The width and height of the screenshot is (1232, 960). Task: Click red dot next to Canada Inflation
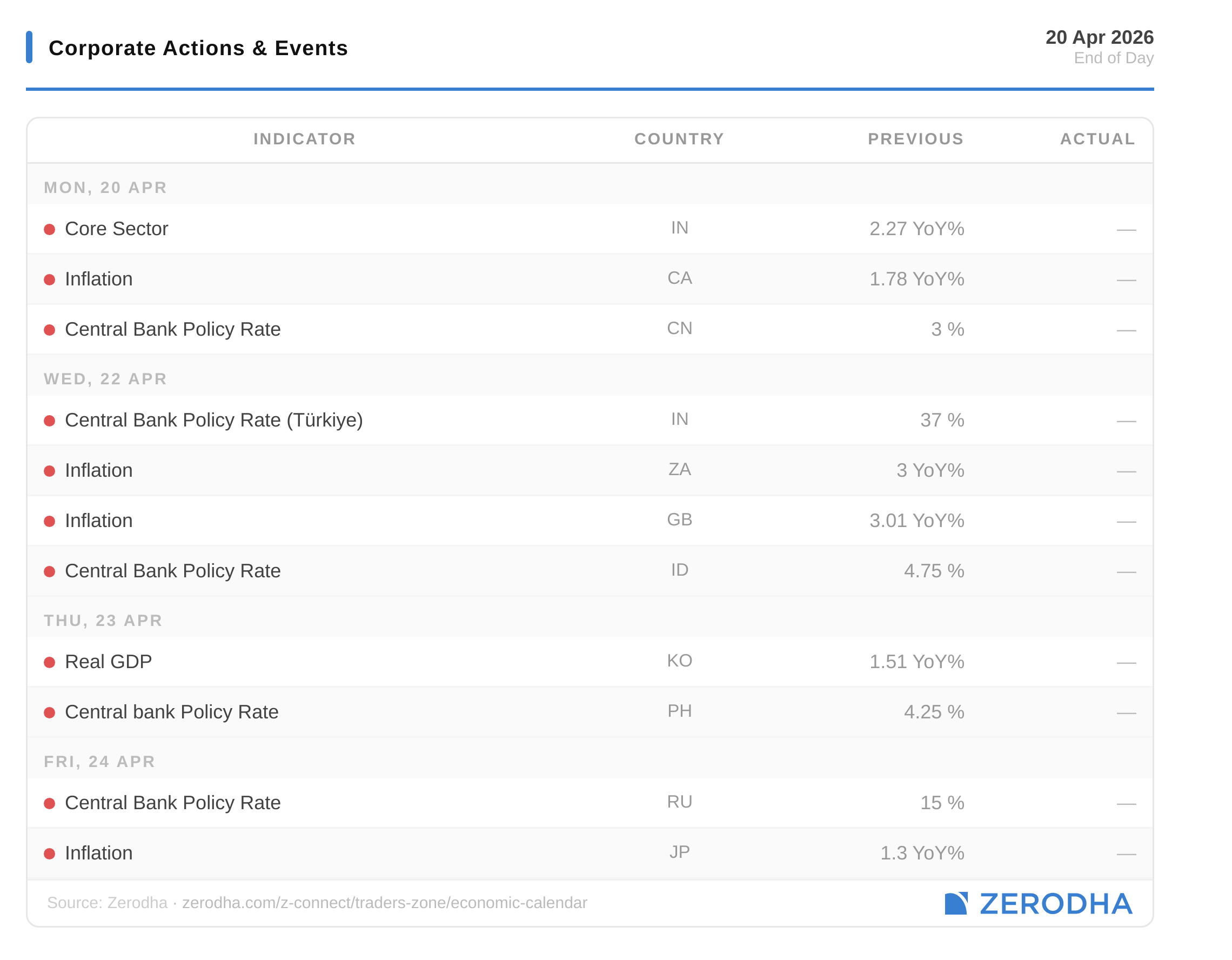50,279
